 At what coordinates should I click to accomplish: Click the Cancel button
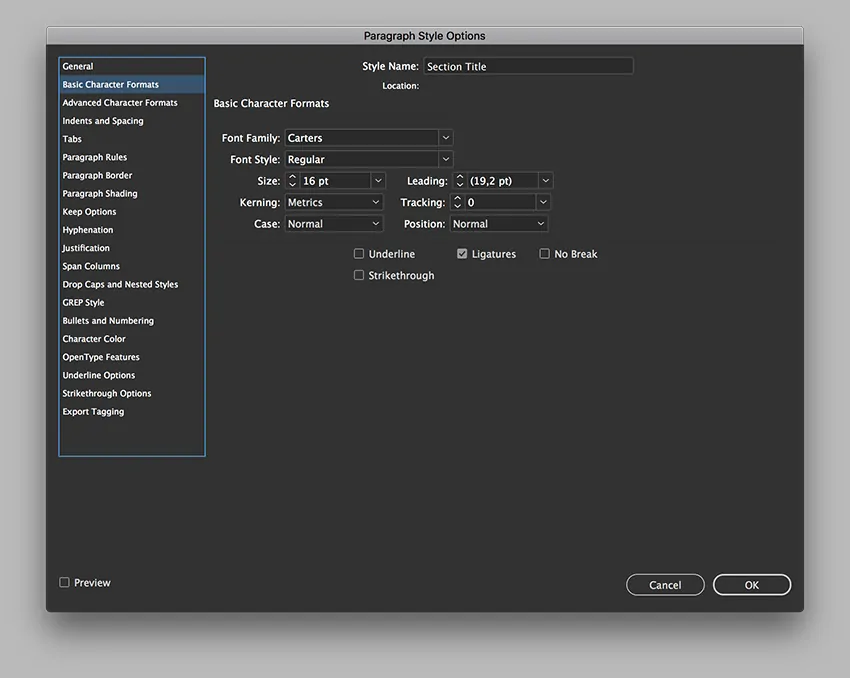(665, 585)
